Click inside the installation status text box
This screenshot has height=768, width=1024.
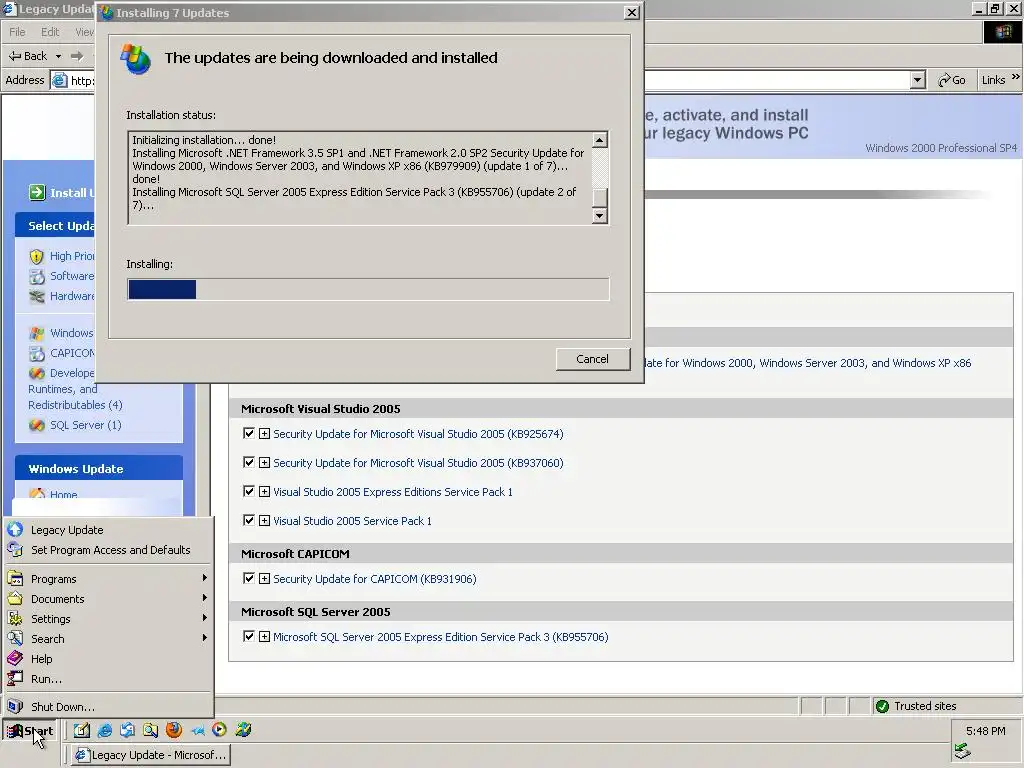[x=360, y=178]
